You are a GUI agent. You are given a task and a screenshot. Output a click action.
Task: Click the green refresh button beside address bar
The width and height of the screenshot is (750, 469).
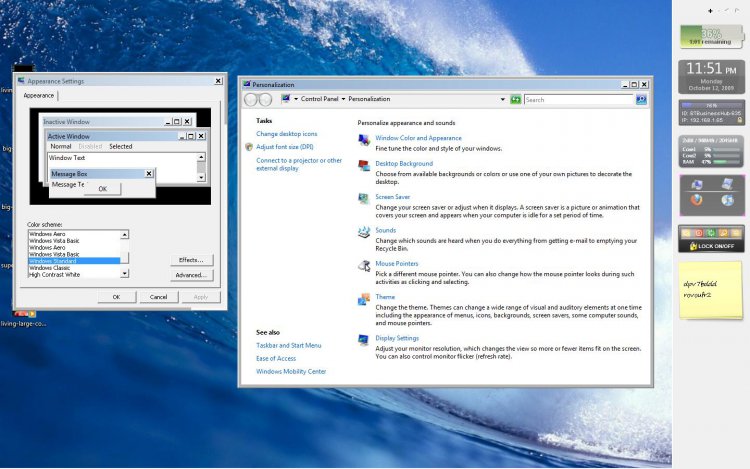click(515, 99)
